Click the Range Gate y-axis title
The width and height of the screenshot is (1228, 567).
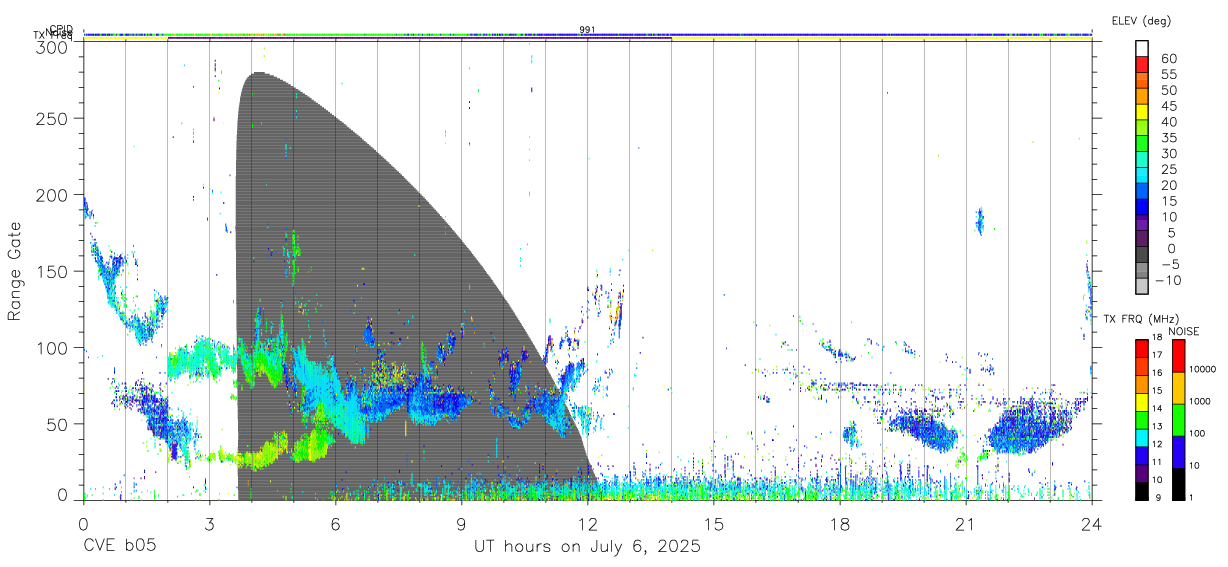pyautogui.click(x=15, y=272)
